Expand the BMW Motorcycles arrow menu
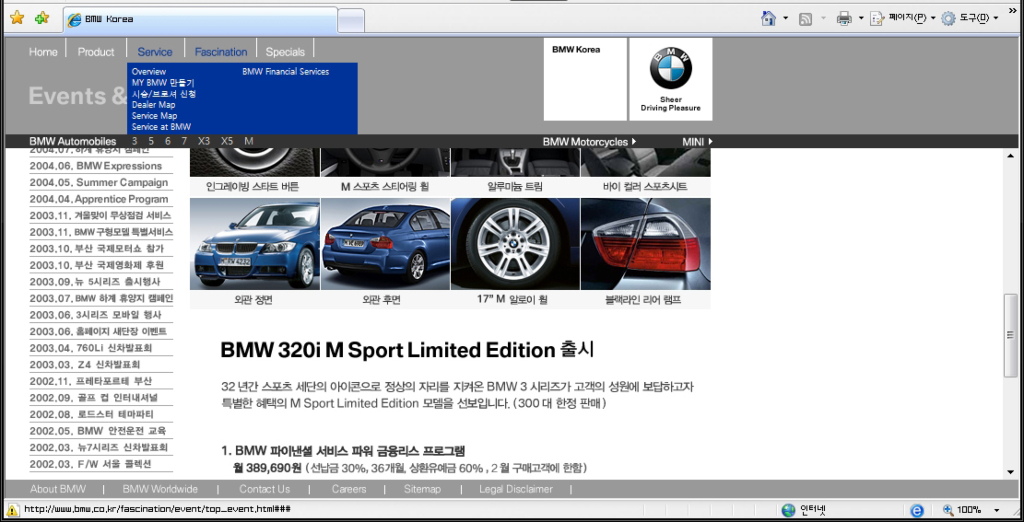Image resolution: width=1024 pixels, height=522 pixels. (x=634, y=141)
